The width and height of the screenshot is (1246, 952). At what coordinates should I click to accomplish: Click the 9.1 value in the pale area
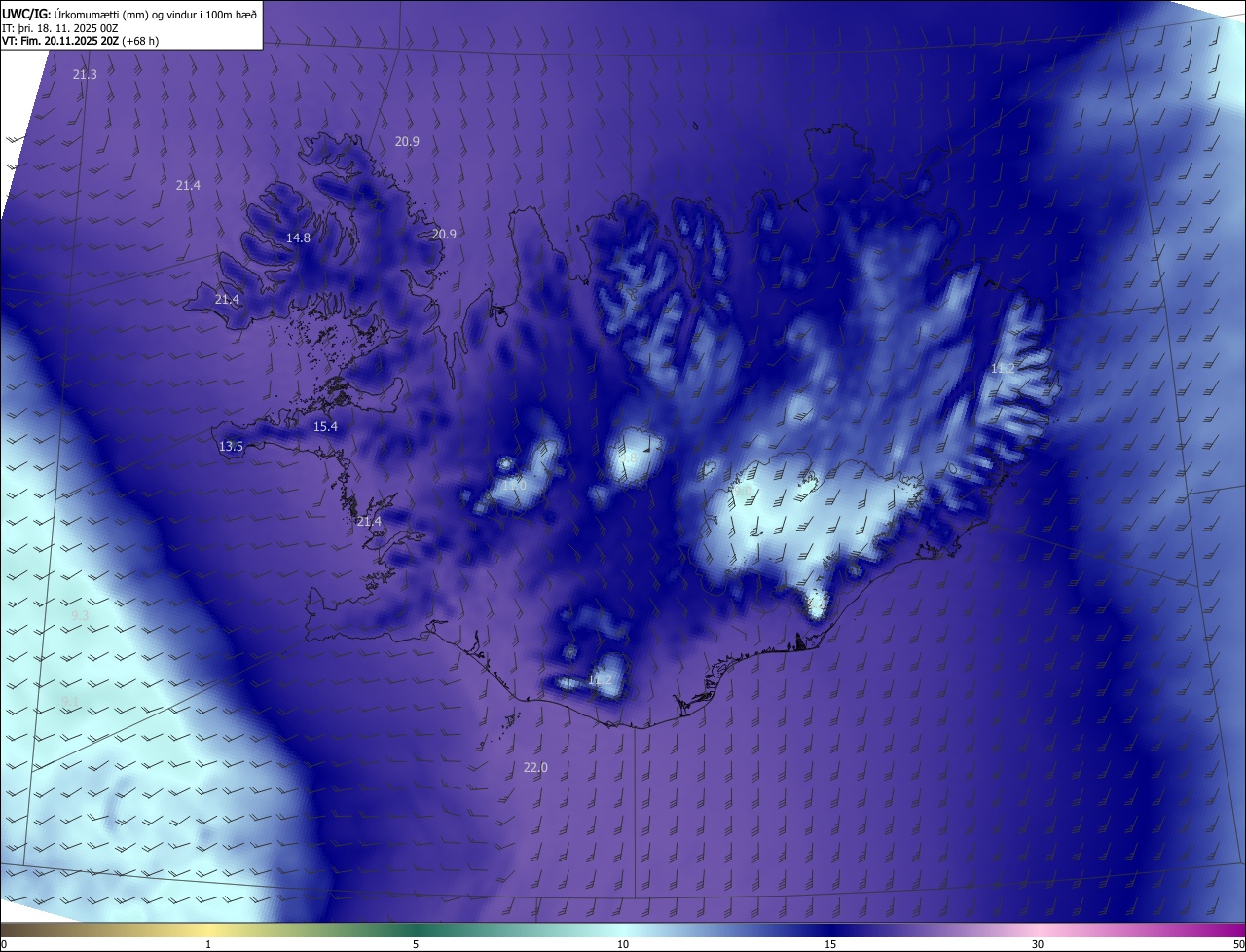tap(70, 702)
